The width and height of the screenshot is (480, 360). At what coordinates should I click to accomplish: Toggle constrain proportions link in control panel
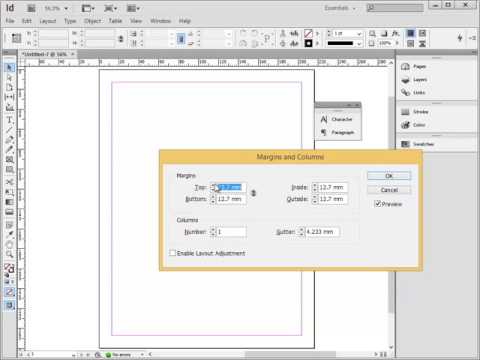[121, 39]
